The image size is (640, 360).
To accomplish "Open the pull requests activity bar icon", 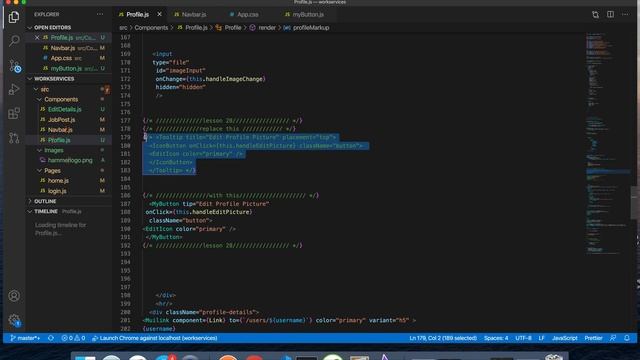I will [x=14, y=138].
